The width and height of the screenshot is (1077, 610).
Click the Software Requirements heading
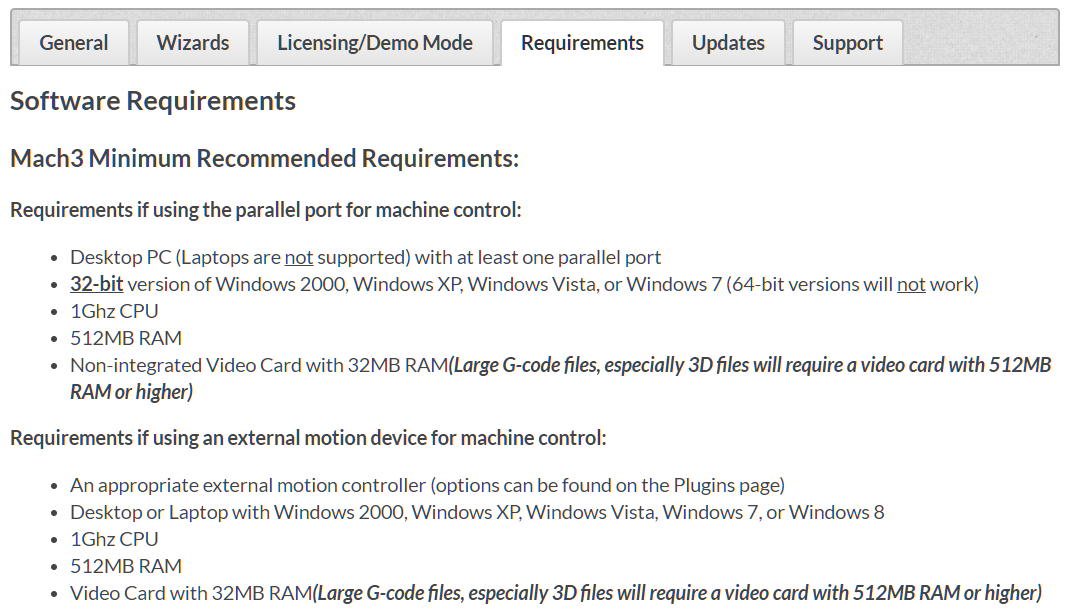tap(153, 101)
